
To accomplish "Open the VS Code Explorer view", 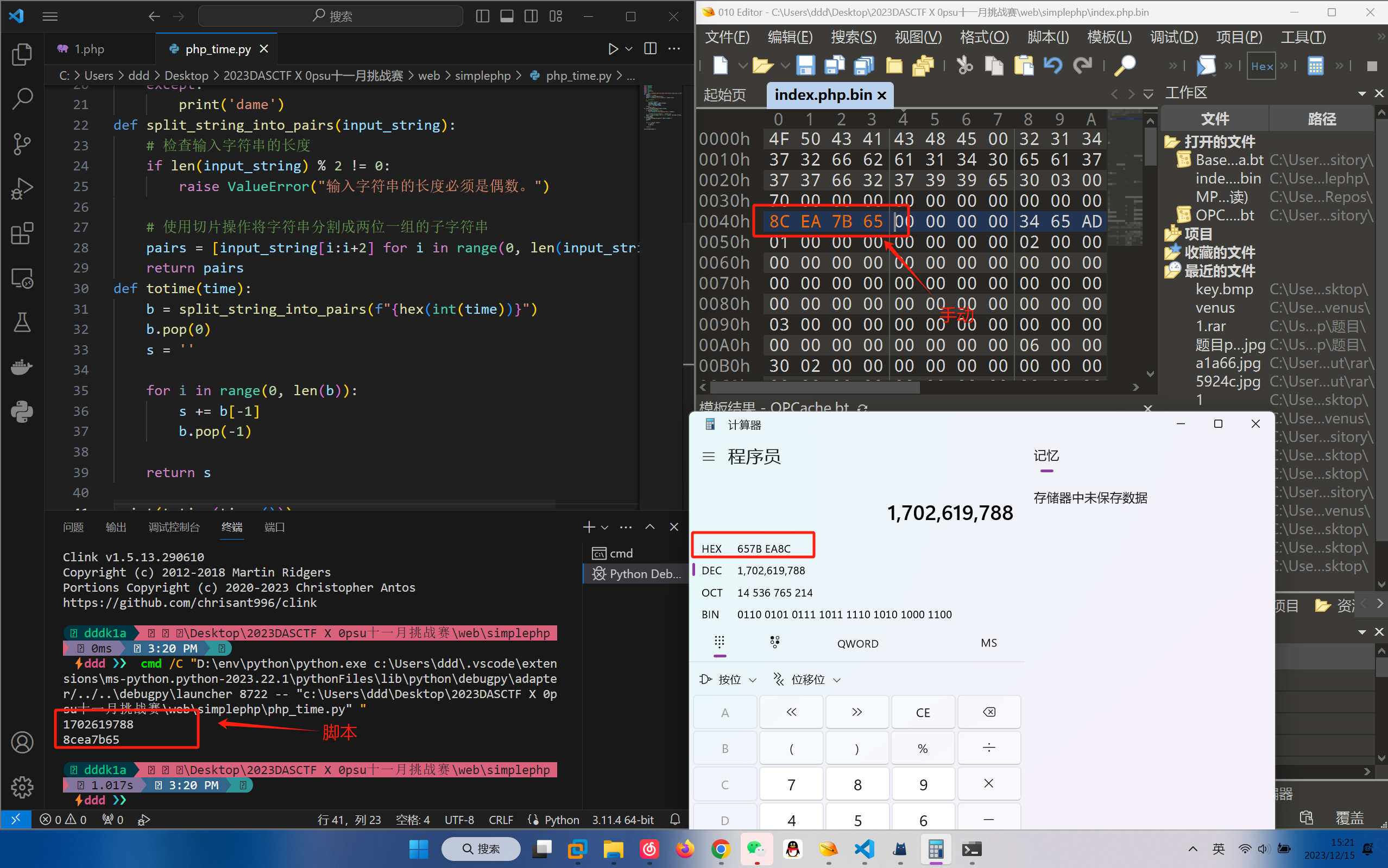I will (22, 54).
